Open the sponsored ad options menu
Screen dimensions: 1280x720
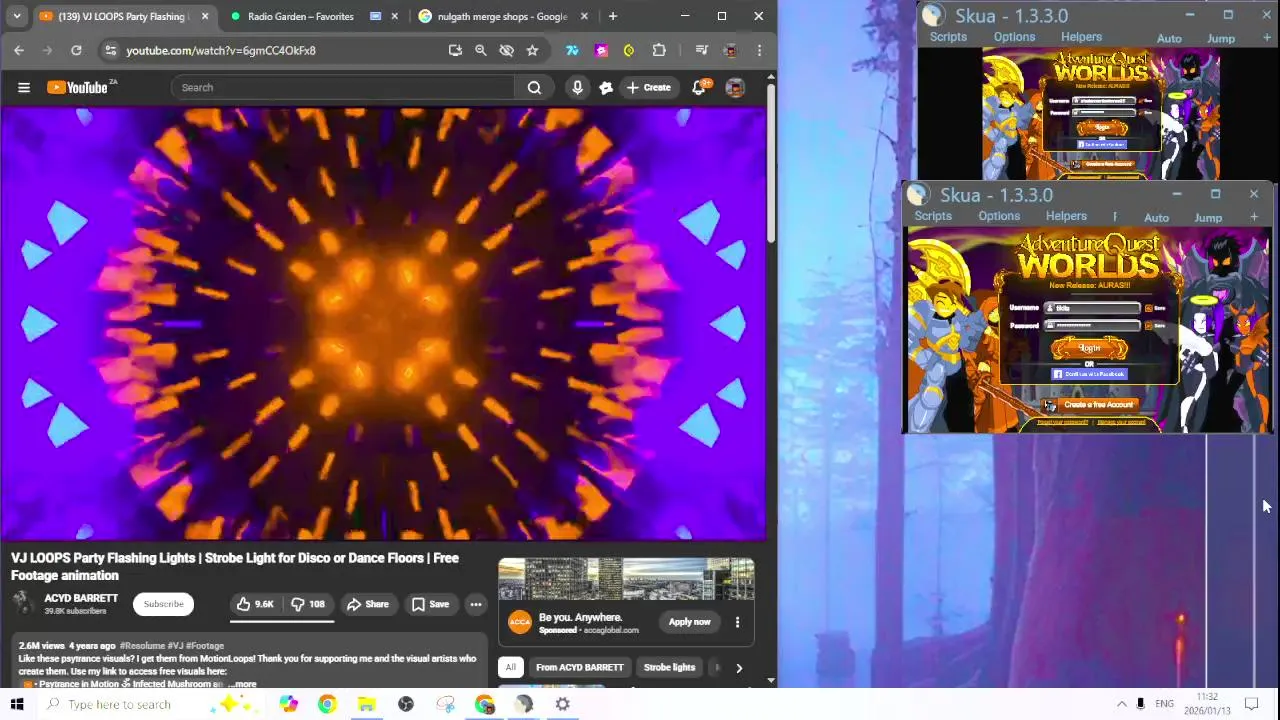(x=737, y=622)
